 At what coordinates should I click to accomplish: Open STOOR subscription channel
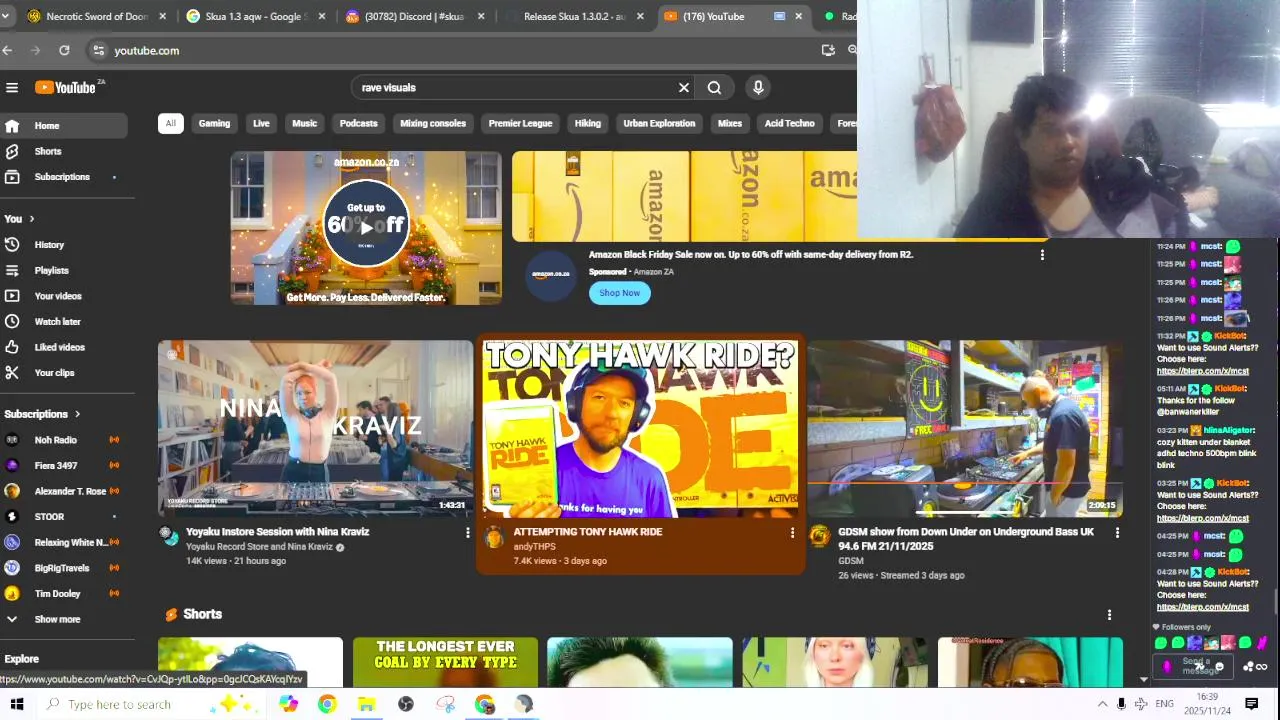[x=64, y=517]
